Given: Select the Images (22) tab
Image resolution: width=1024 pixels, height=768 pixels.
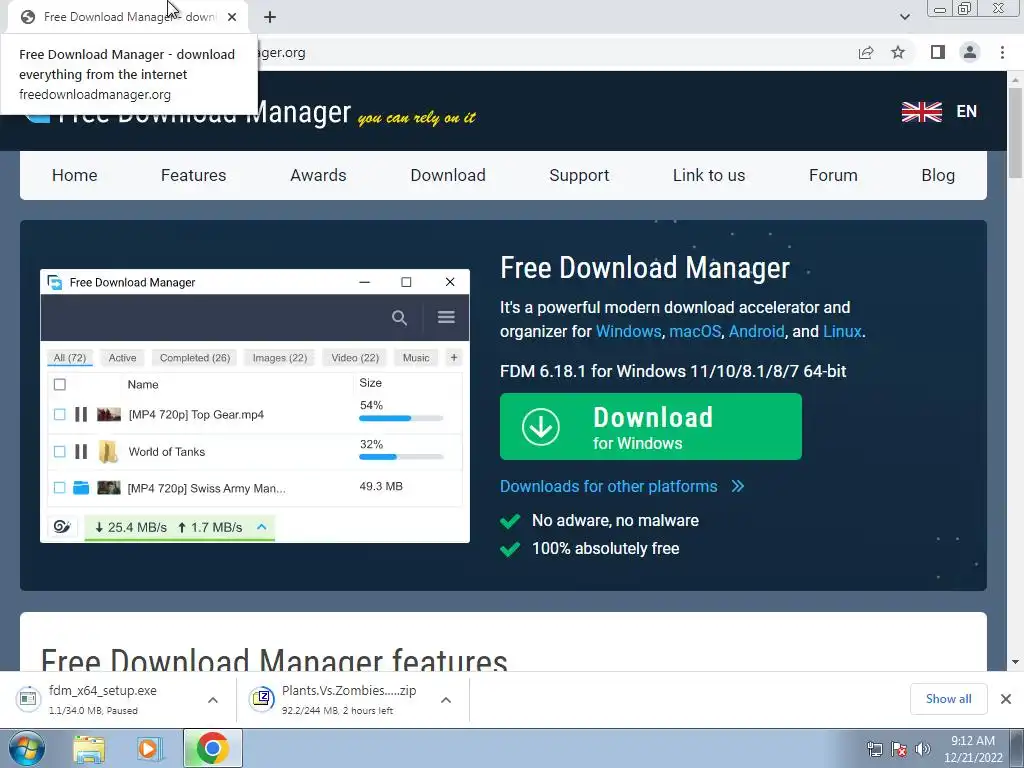Looking at the screenshot, I should click(x=280, y=358).
